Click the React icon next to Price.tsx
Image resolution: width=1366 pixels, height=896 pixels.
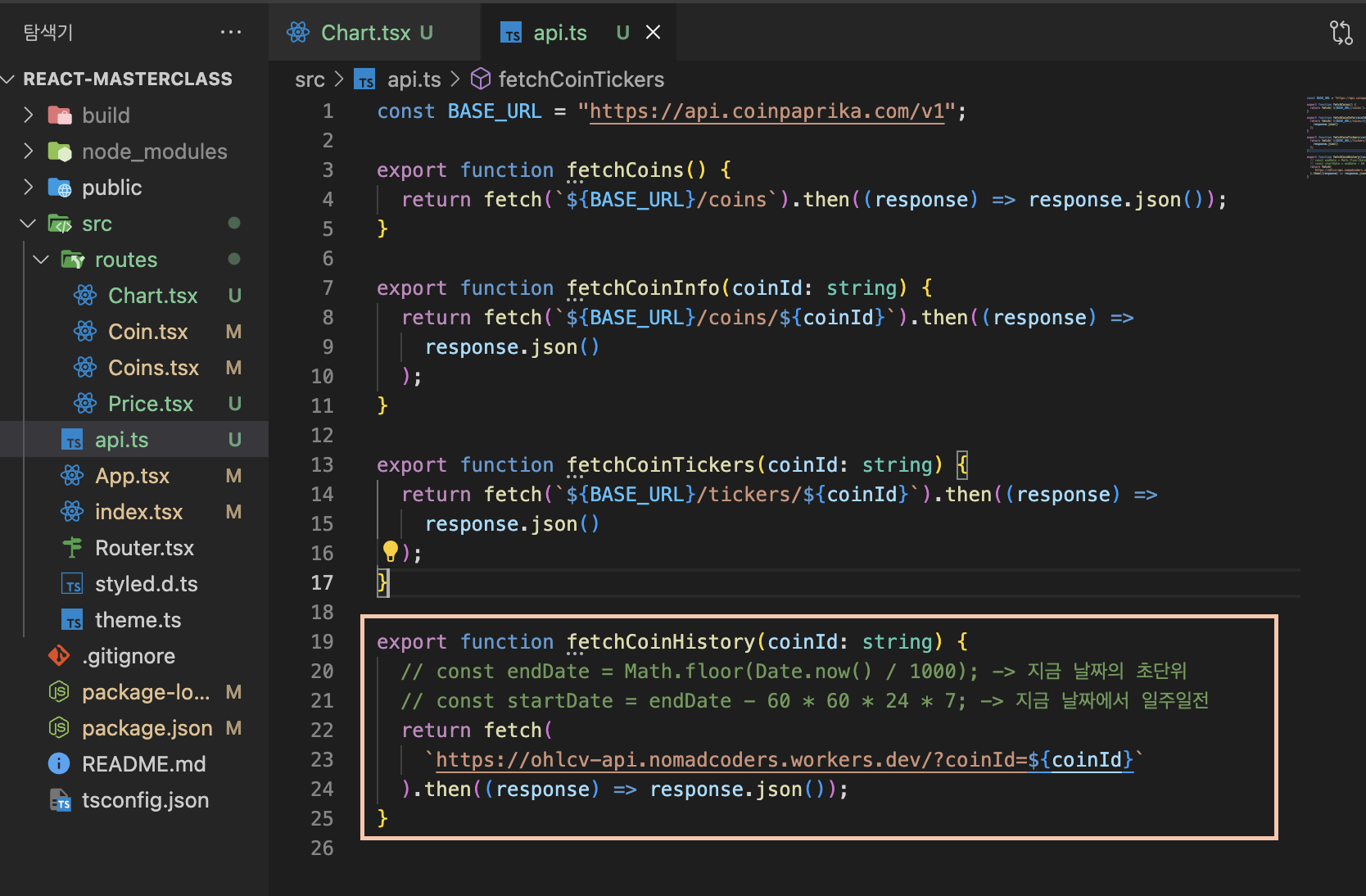coord(85,404)
